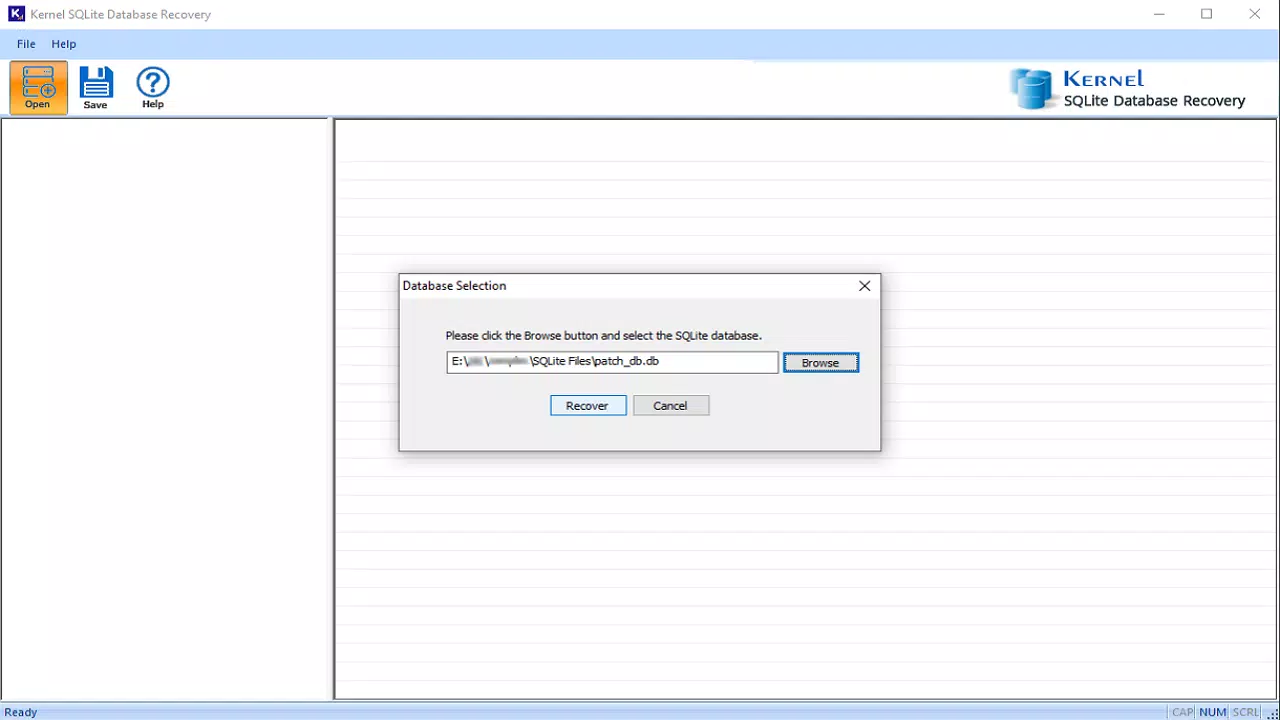This screenshot has width=1280, height=720.
Task: Click the "Please click the Browse button" instruction text
Action: click(x=603, y=336)
